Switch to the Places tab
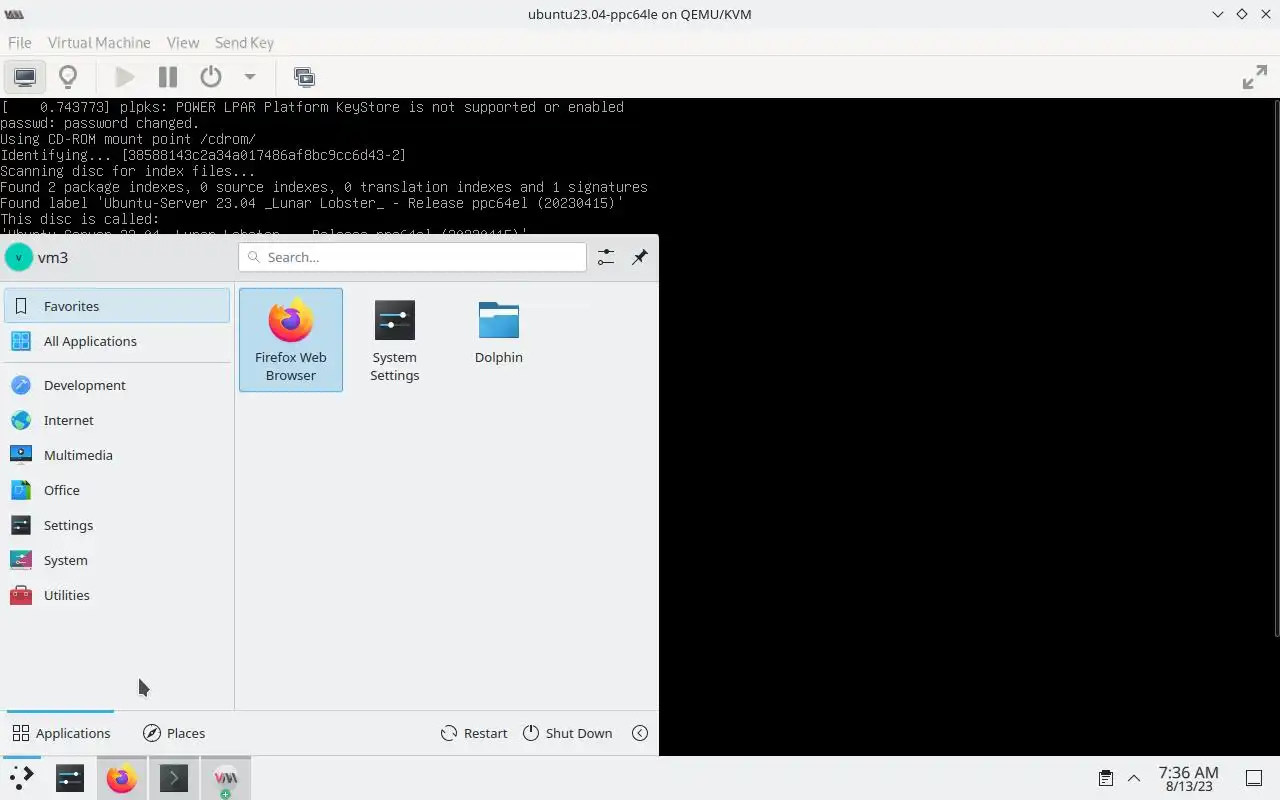Viewport: 1280px width, 800px height. [x=174, y=733]
